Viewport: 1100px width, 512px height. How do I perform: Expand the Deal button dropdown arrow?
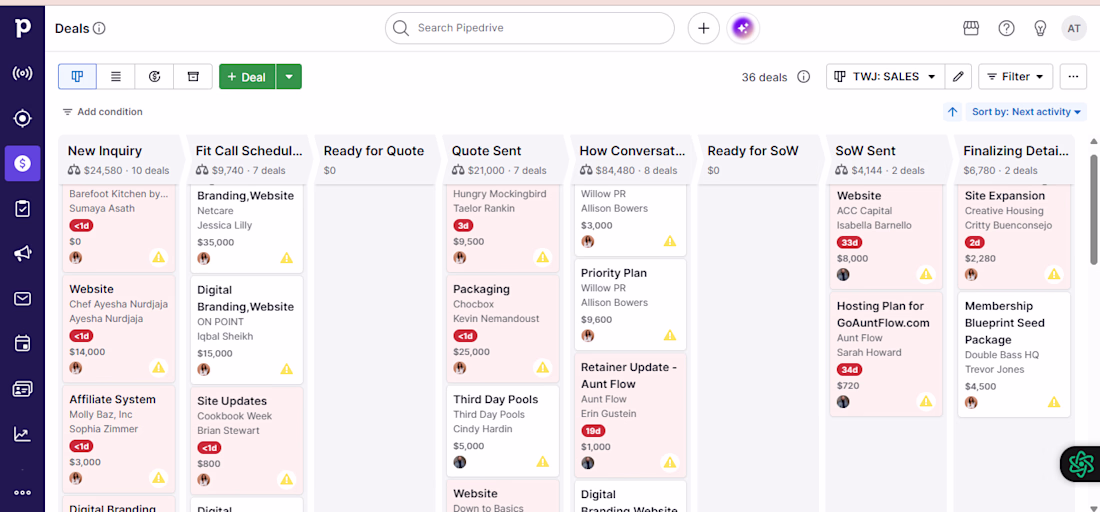click(x=289, y=76)
